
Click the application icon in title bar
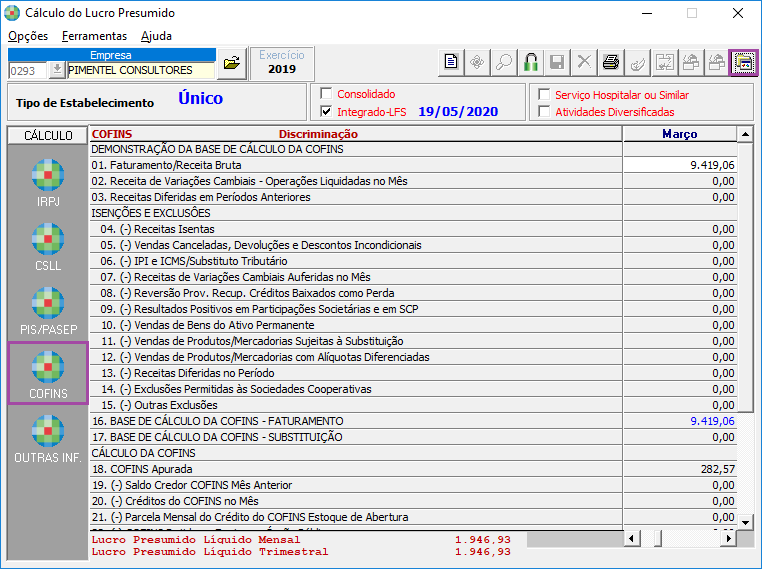[x=12, y=13]
